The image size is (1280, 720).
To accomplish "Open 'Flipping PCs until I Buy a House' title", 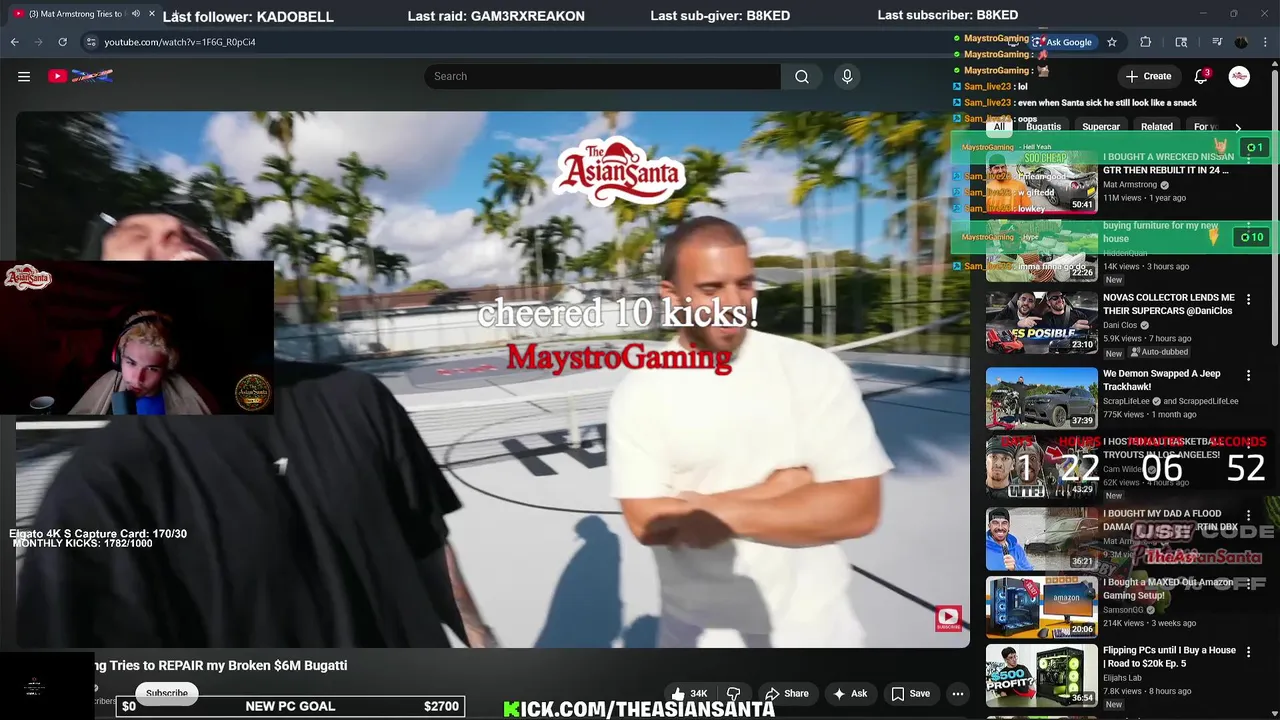I will pos(1169,657).
